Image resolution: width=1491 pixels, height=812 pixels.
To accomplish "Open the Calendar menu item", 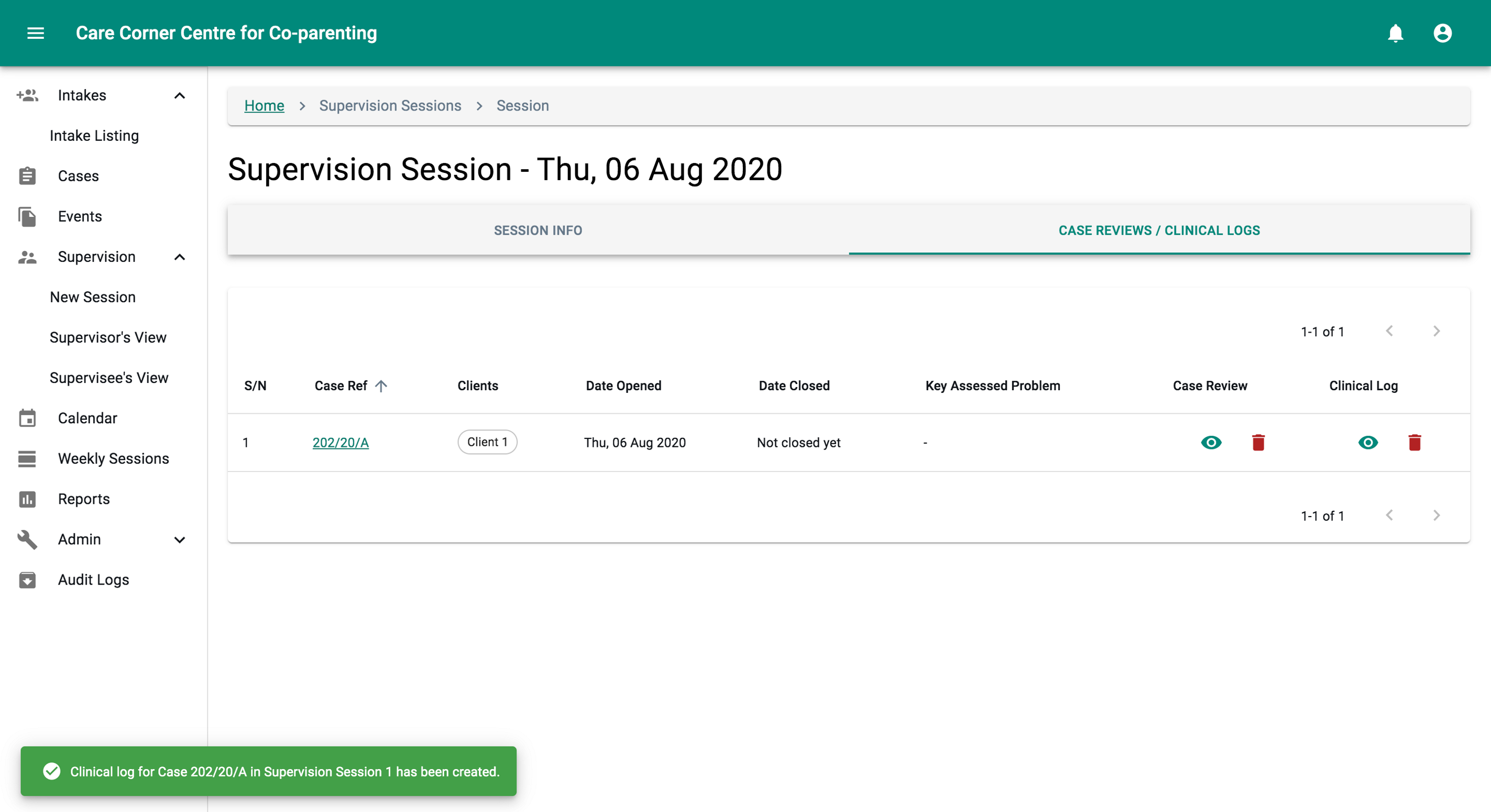I will (87, 418).
